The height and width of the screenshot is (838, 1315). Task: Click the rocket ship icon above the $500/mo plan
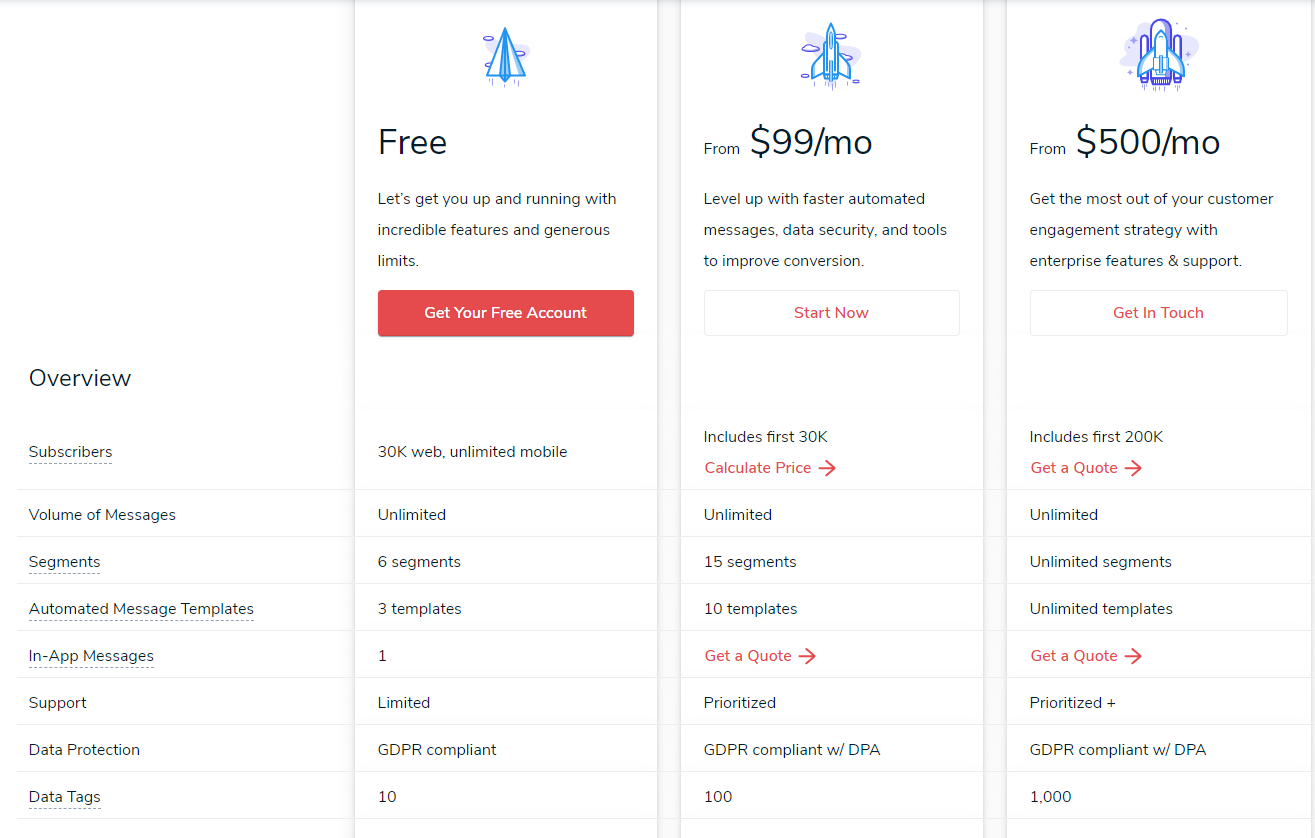pos(1158,52)
